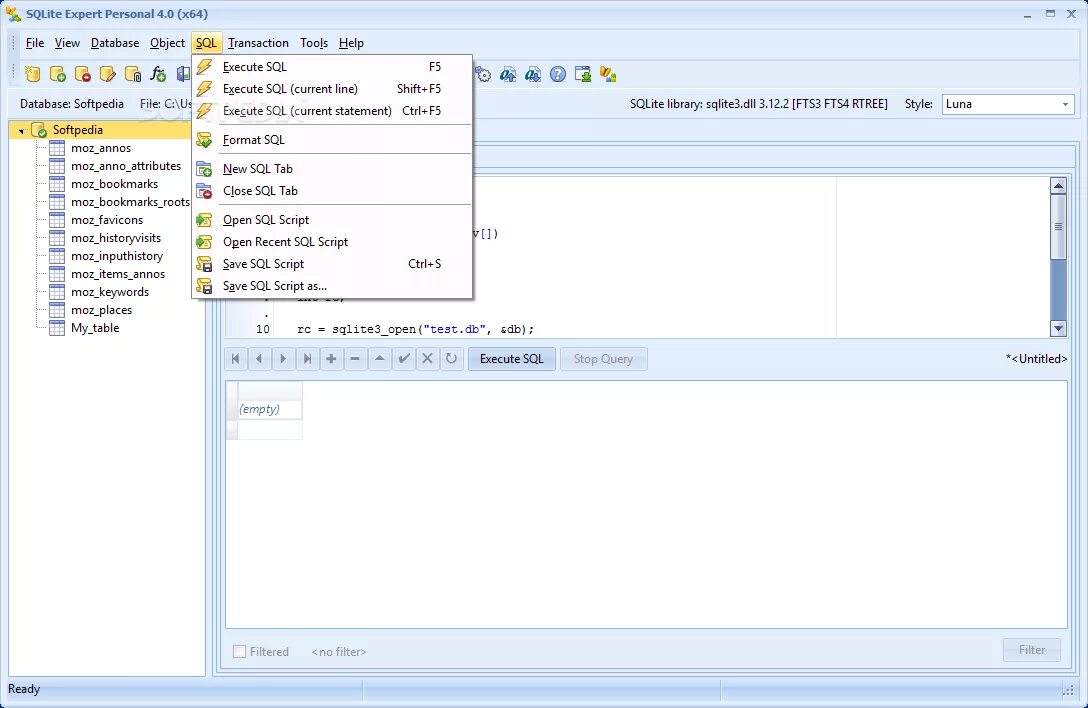The image size is (1088, 708).
Task: Click the last toolbar icon right of the green download arrow
Action: click(x=608, y=74)
